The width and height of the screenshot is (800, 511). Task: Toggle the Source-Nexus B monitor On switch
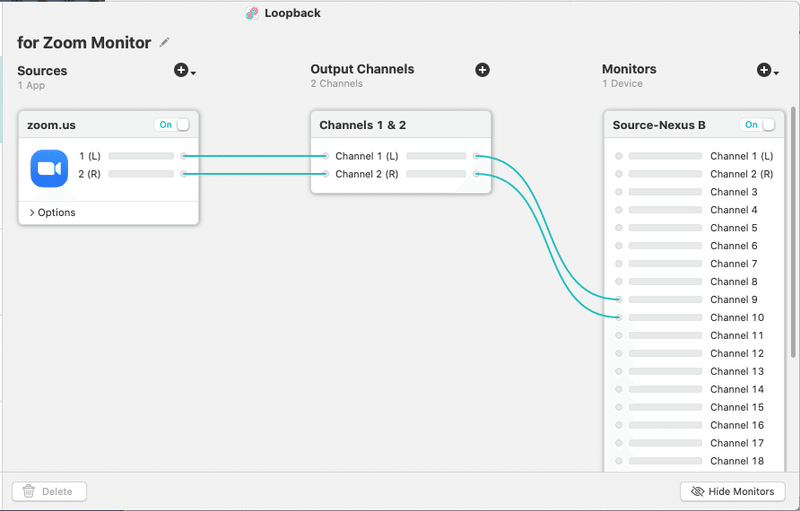tap(758, 125)
